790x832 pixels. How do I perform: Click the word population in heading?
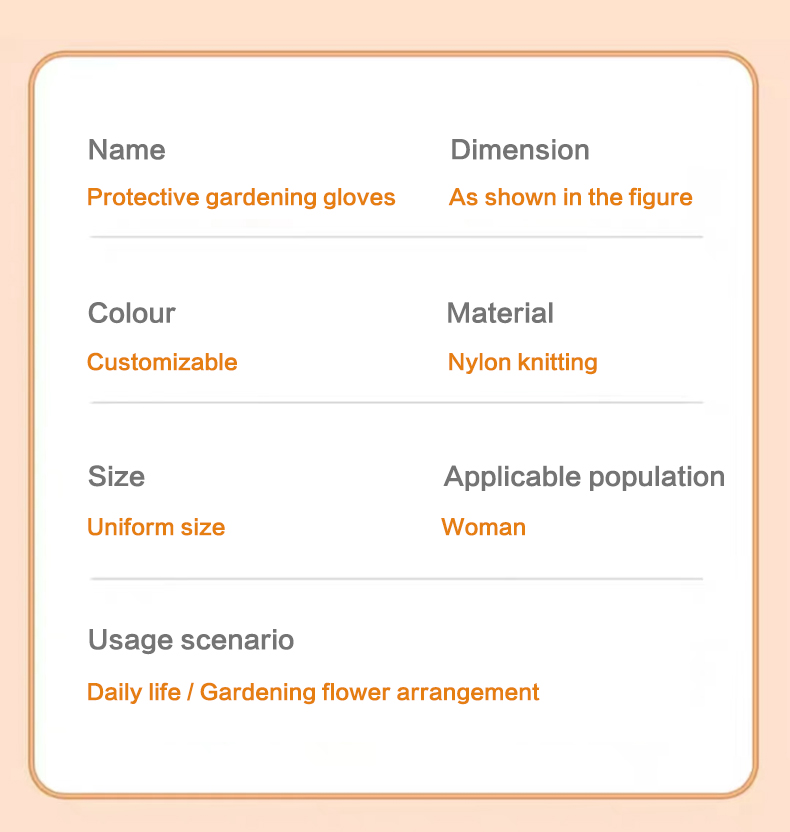(657, 478)
